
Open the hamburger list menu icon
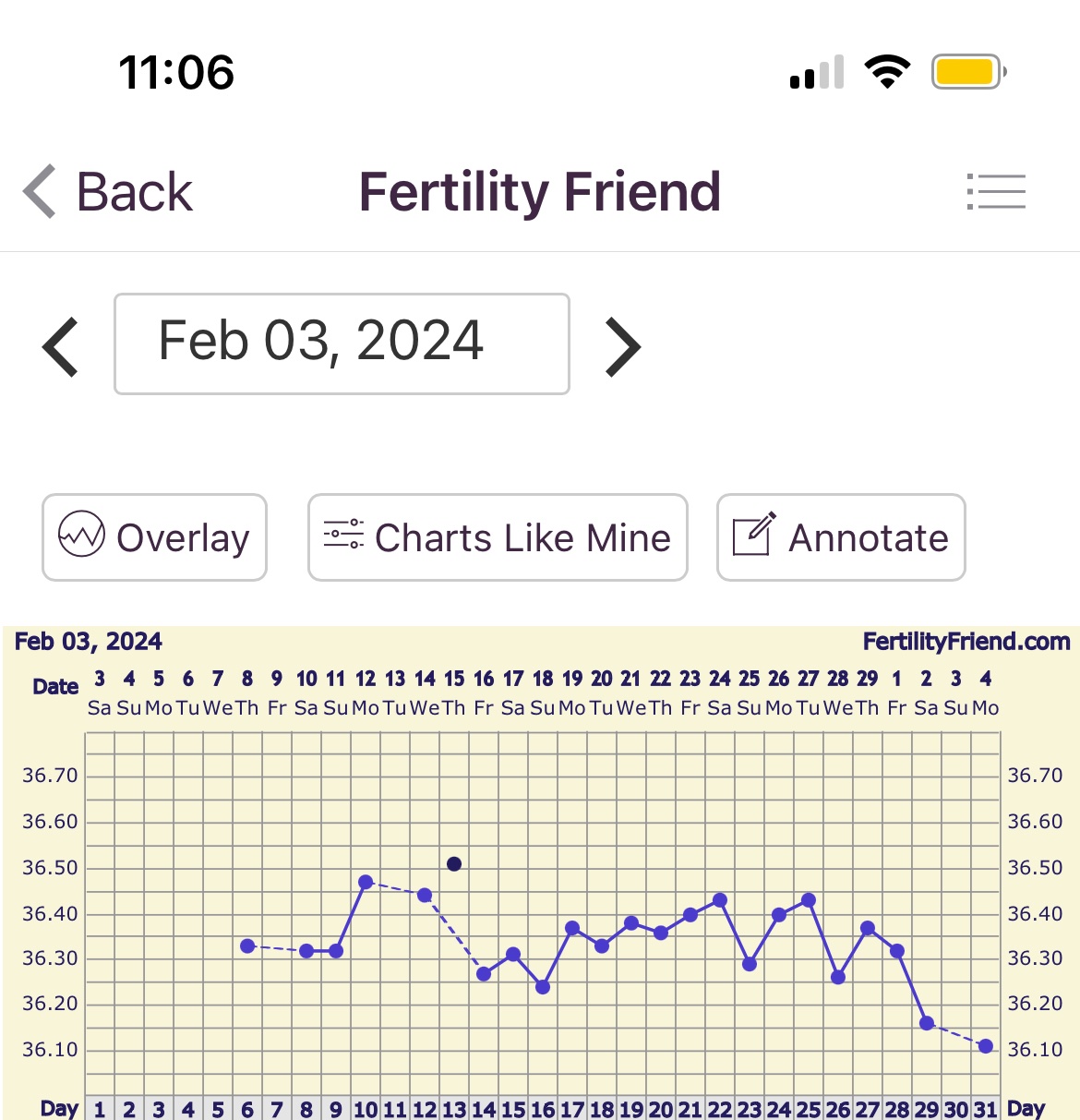tap(997, 192)
